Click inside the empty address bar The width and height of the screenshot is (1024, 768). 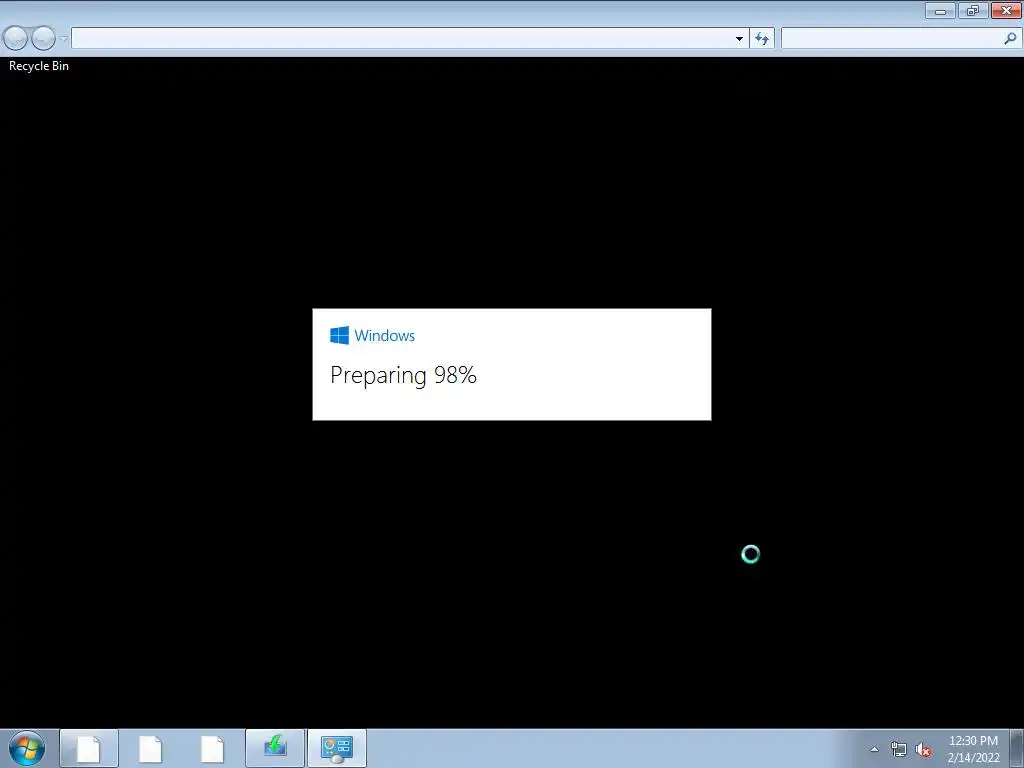point(402,39)
